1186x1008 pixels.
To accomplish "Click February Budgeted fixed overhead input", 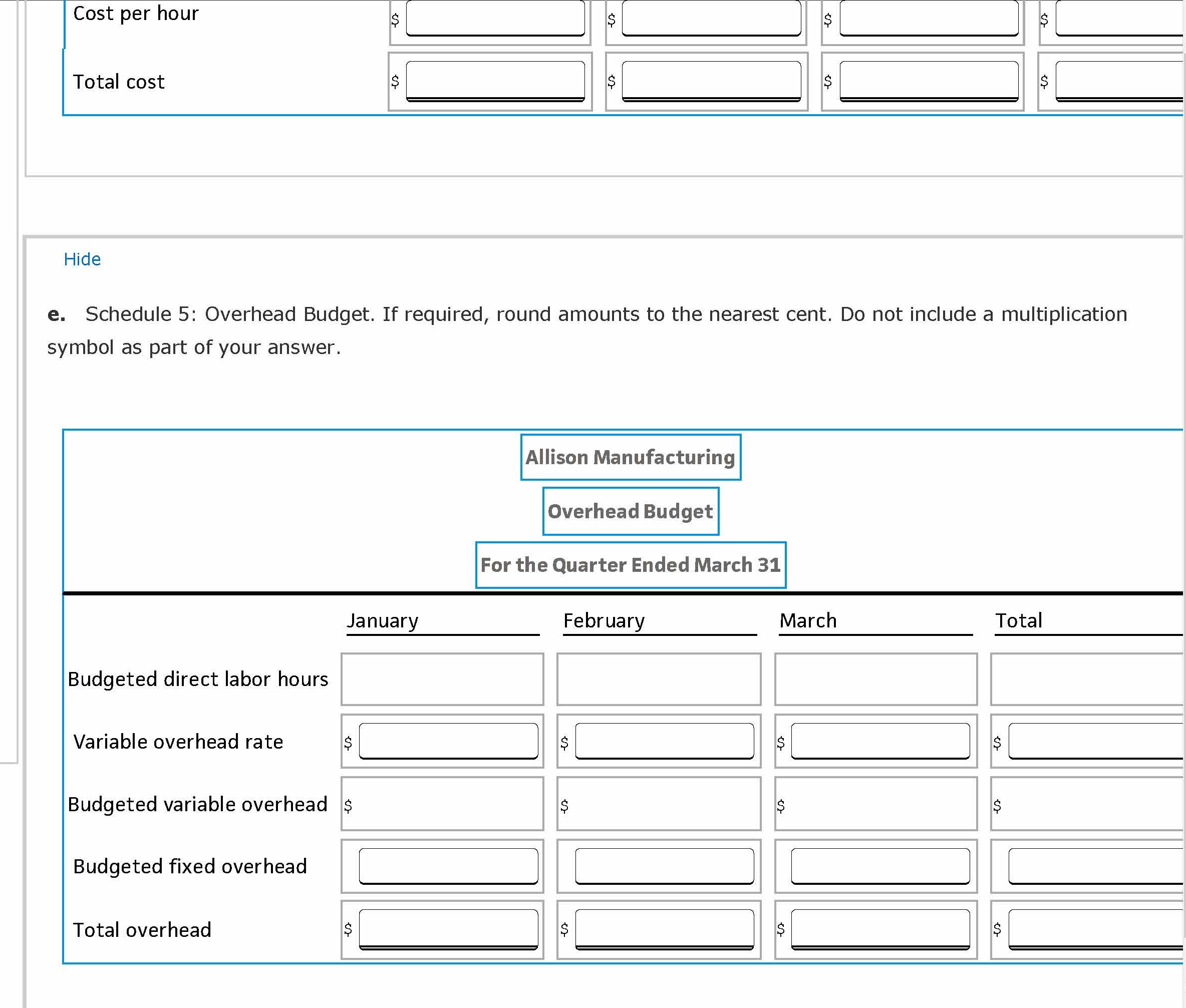I will tap(664, 866).
